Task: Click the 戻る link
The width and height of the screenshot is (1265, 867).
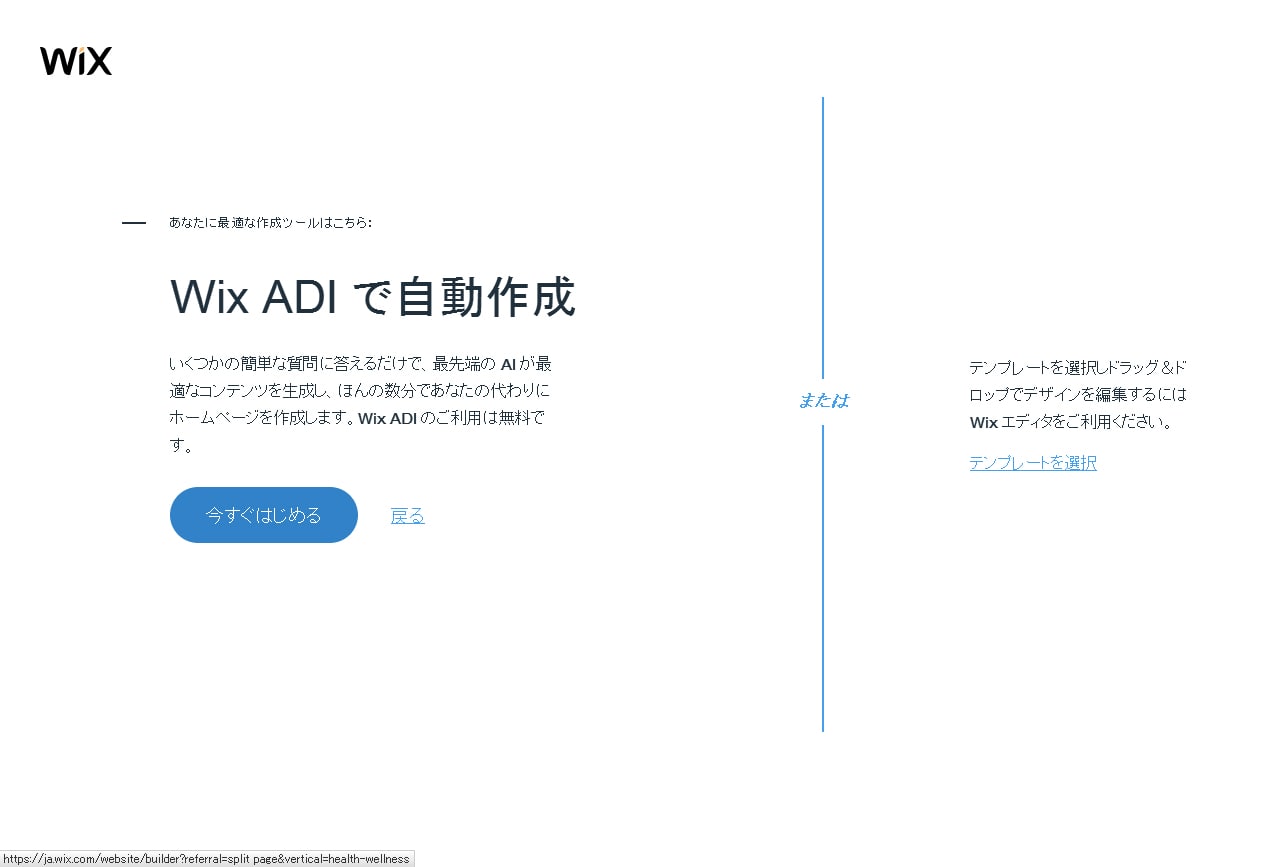Action: pos(408,516)
